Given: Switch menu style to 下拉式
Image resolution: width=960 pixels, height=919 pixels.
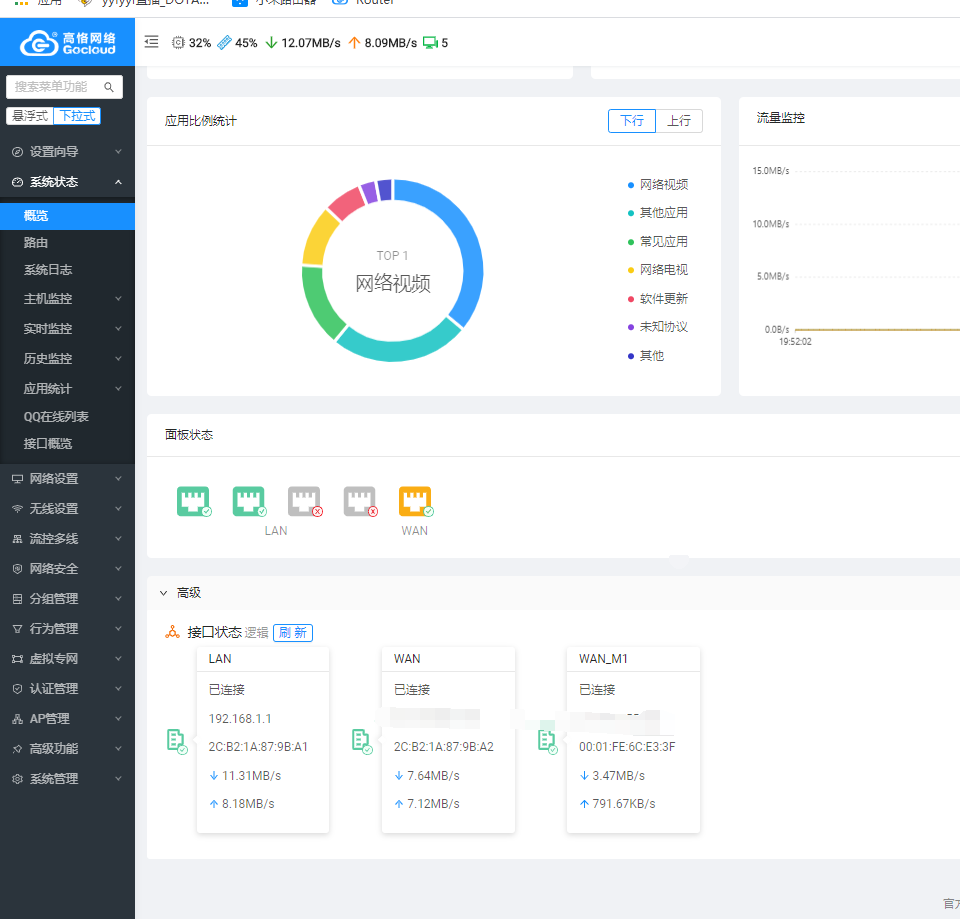Looking at the screenshot, I should (77, 116).
